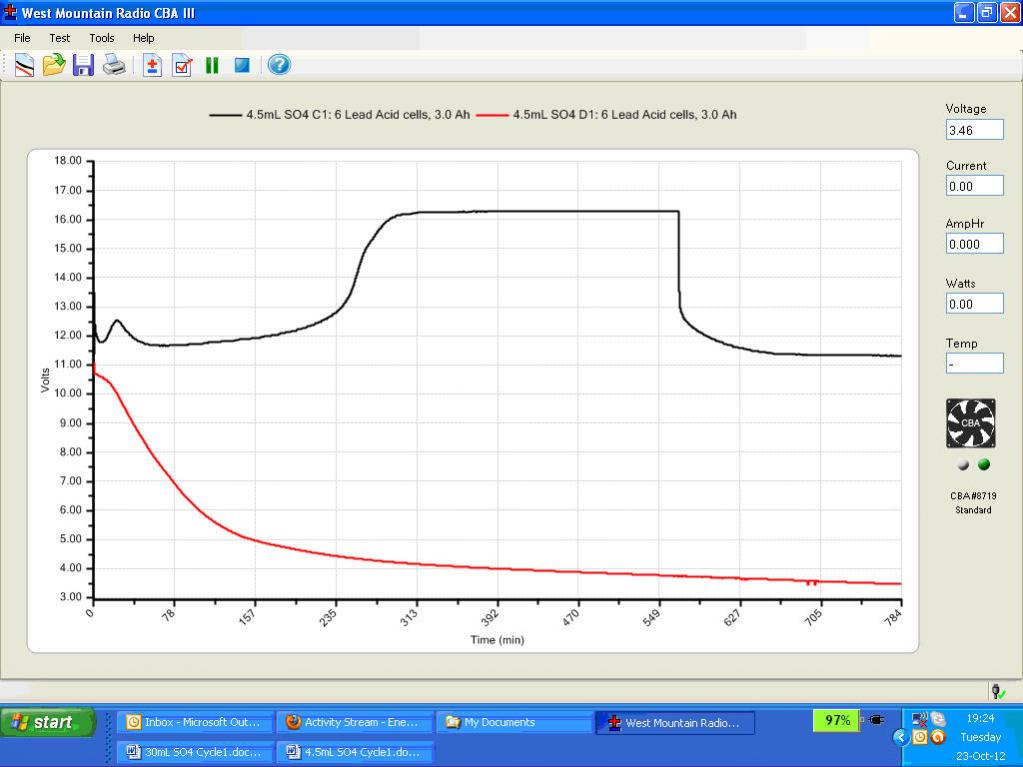Image resolution: width=1023 pixels, height=767 pixels.
Task: Click the Voltage readout field showing 3.46
Action: click(975, 130)
